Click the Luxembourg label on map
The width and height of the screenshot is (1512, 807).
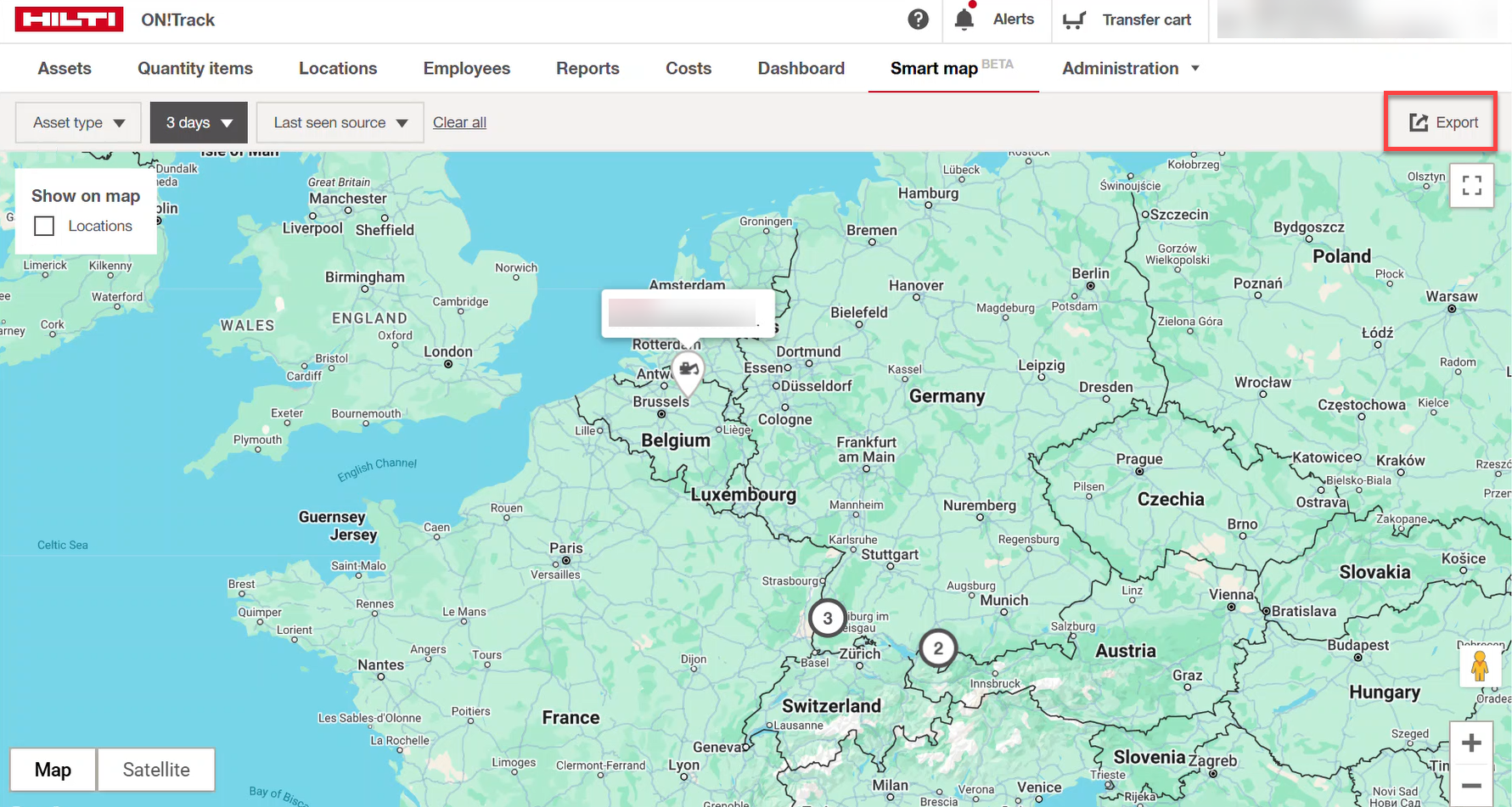tap(744, 495)
